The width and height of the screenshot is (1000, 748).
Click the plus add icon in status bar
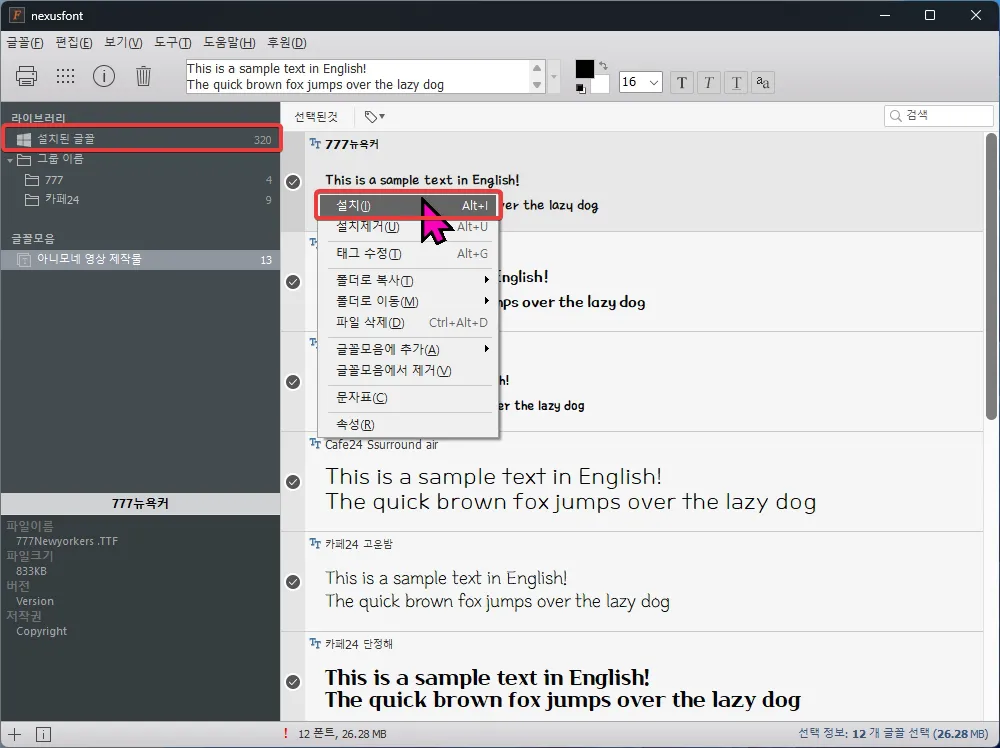[14, 734]
